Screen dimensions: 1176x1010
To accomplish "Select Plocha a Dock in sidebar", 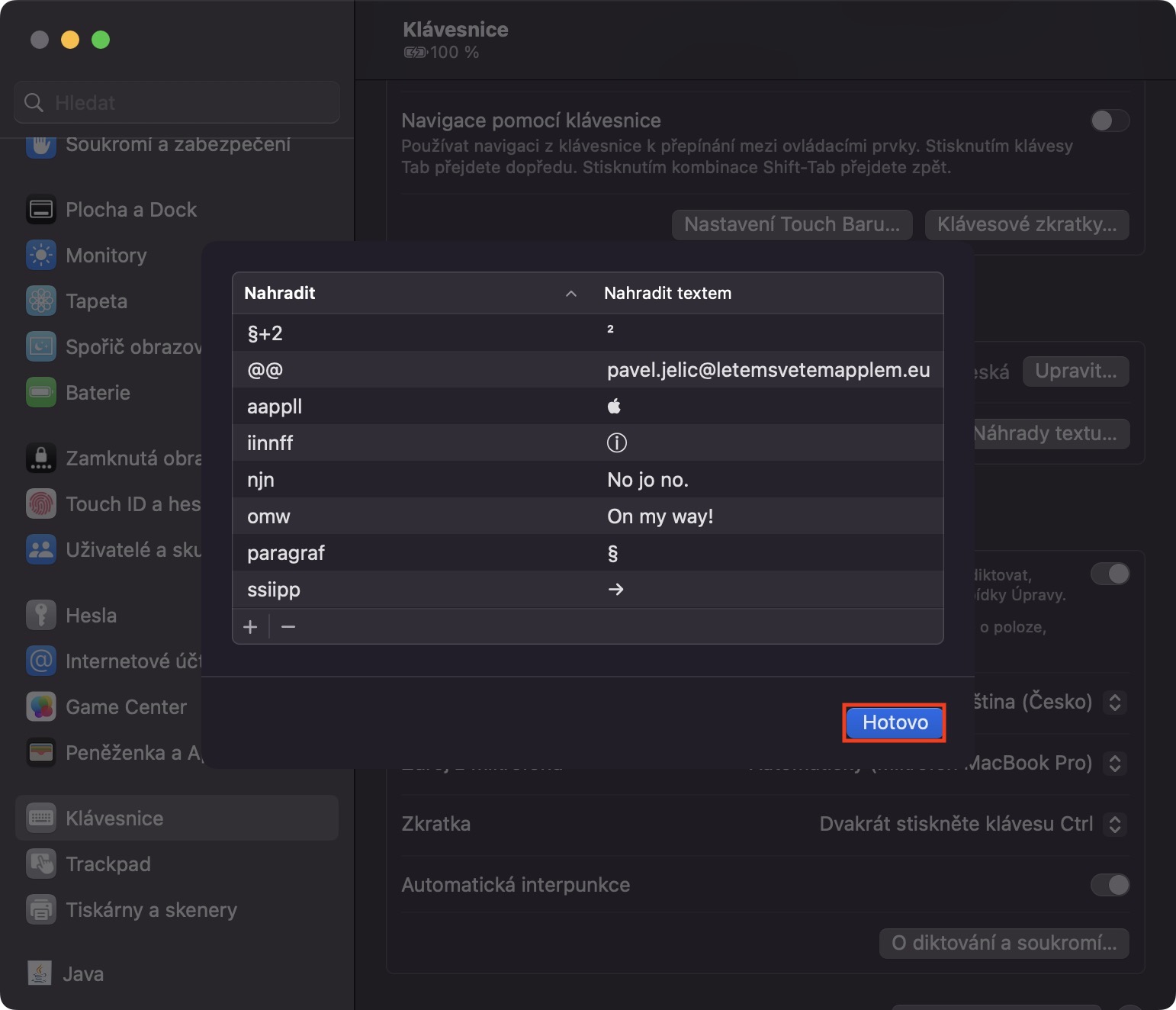I will (x=131, y=210).
